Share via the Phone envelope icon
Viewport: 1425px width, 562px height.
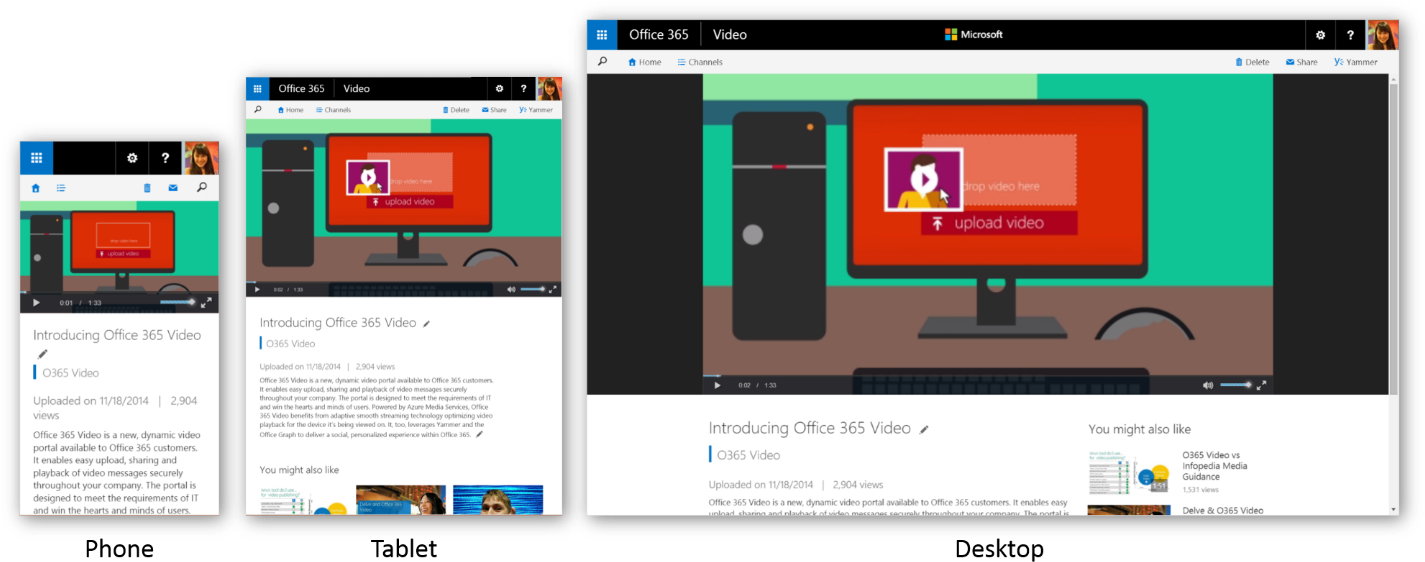click(173, 188)
